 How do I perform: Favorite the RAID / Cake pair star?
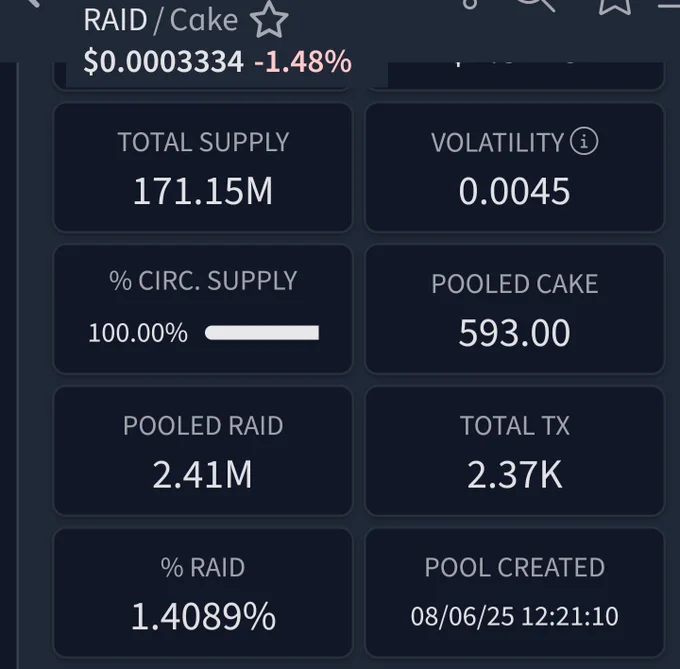pyautogui.click(x=269, y=20)
